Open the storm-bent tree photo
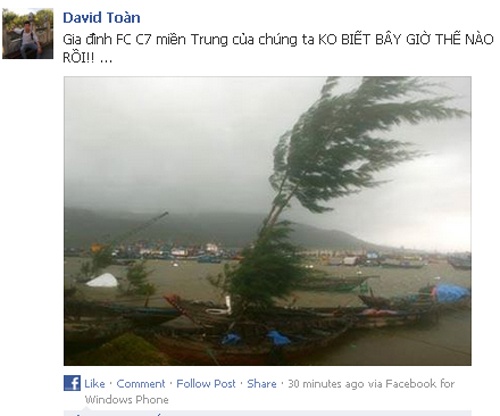Image resolution: width=500 pixels, height=416 pixels. [x=268, y=221]
